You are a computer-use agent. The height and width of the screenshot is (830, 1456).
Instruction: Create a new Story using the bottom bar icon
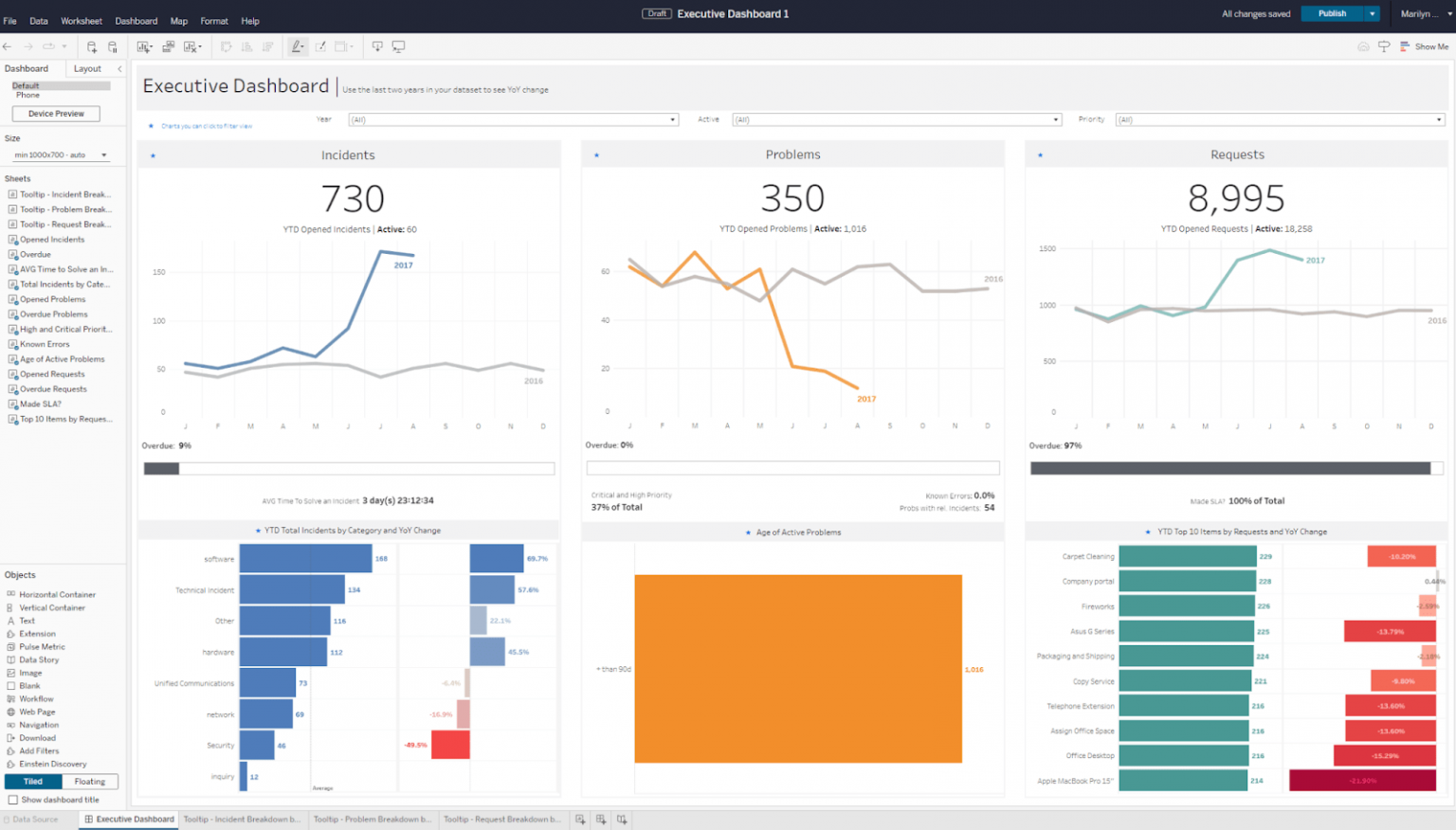click(622, 819)
